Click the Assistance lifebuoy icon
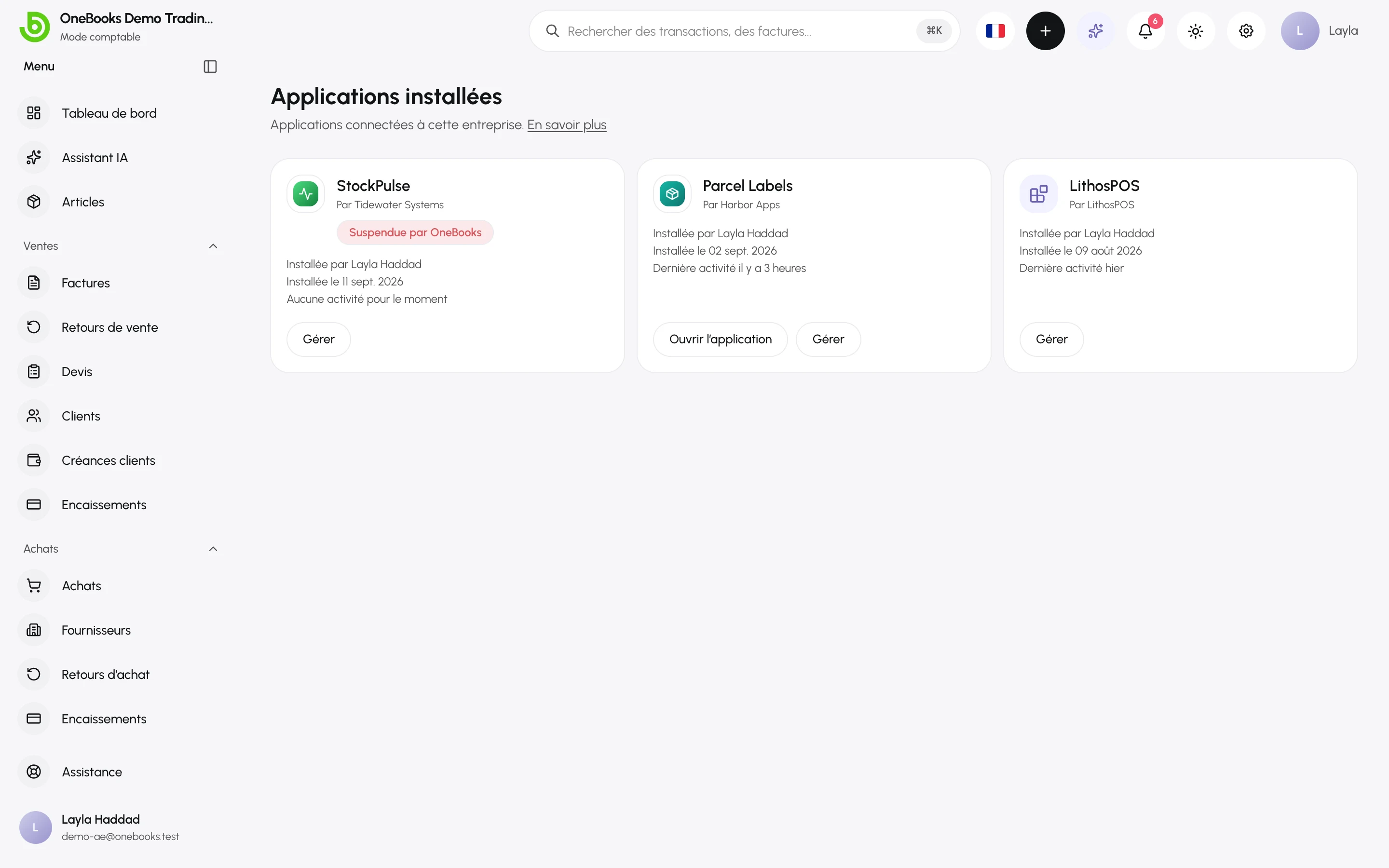Viewport: 1389px width, 868px height. pyautogui.click(x=34, y=772)
